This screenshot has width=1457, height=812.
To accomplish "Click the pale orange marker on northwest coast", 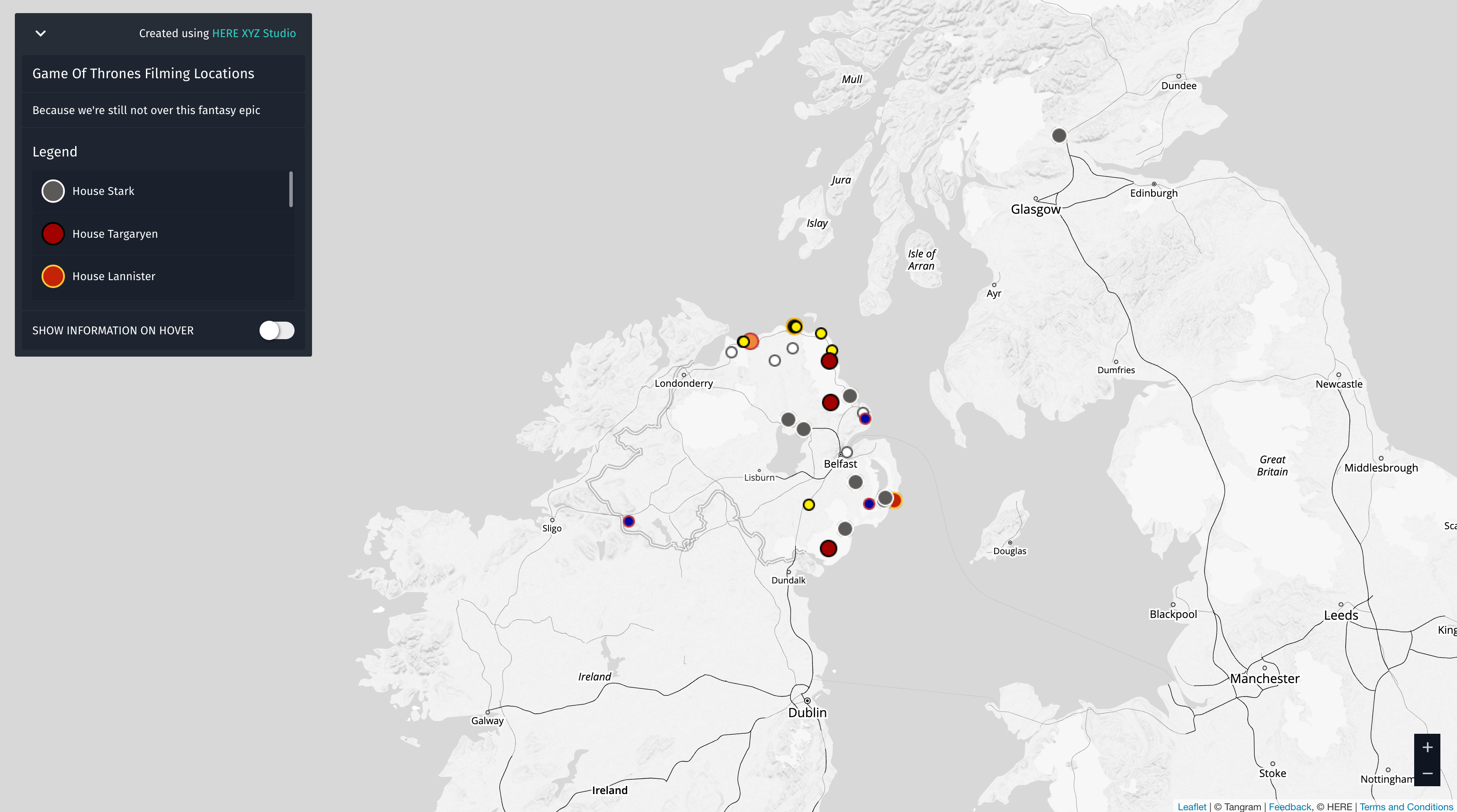I will pos(752,341).
